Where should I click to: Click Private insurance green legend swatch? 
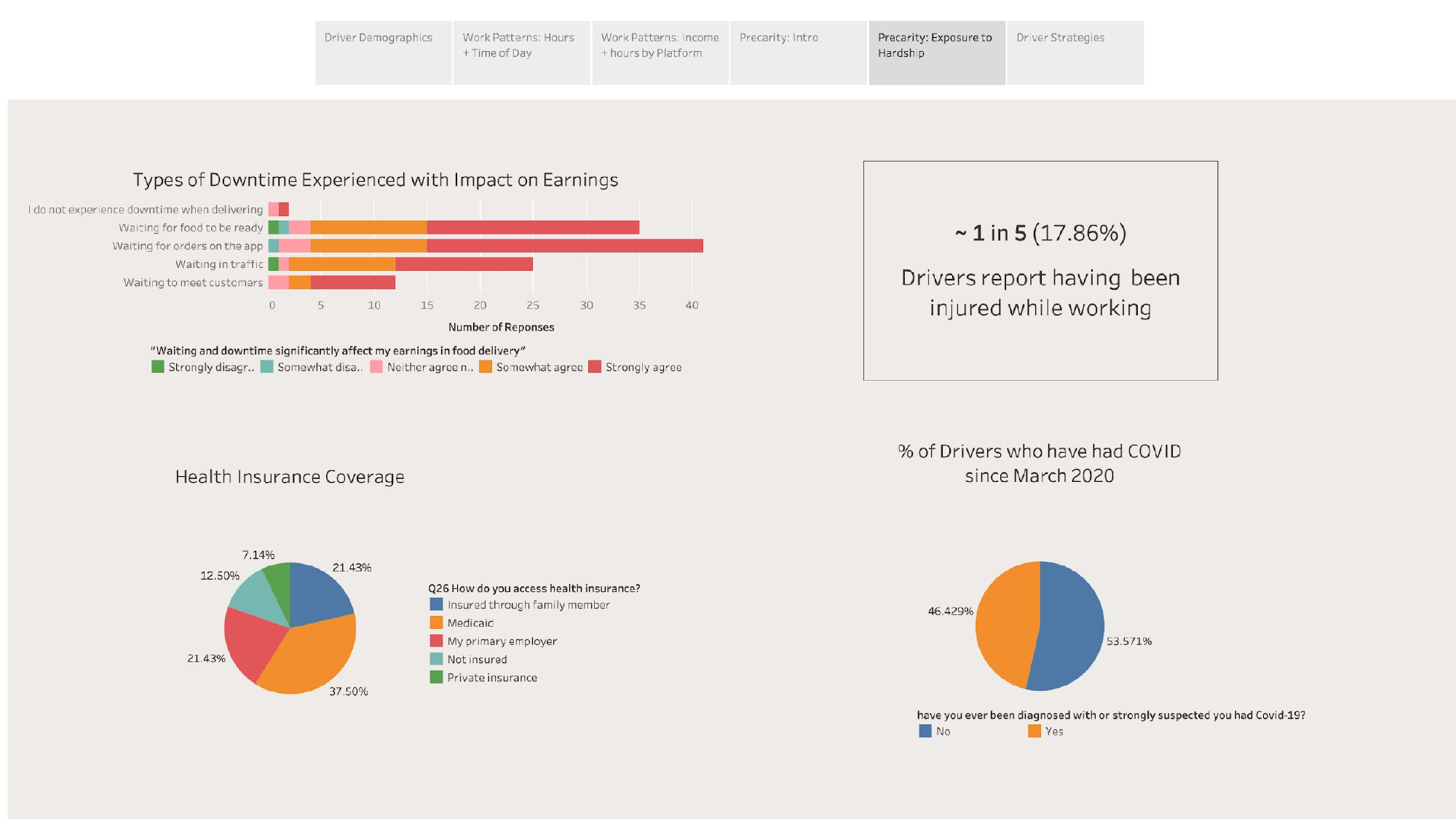[x=436, y=678]
